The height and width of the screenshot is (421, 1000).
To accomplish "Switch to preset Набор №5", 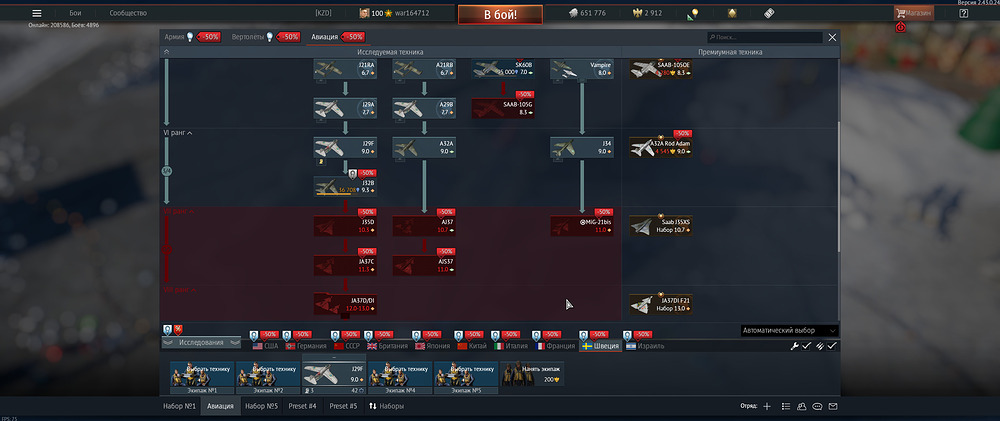I will coord(261,406).
